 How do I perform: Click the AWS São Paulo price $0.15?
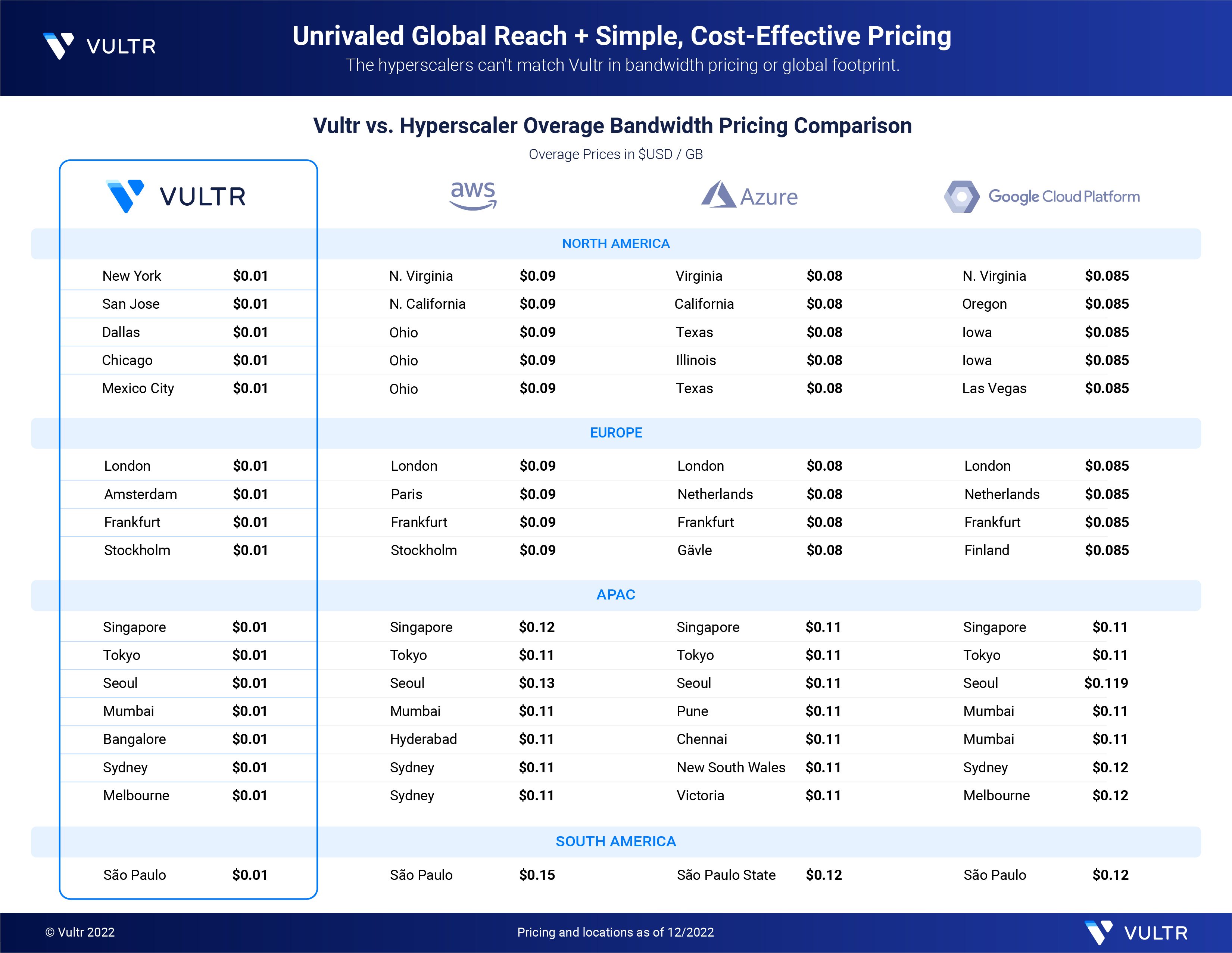pos(537,875)
